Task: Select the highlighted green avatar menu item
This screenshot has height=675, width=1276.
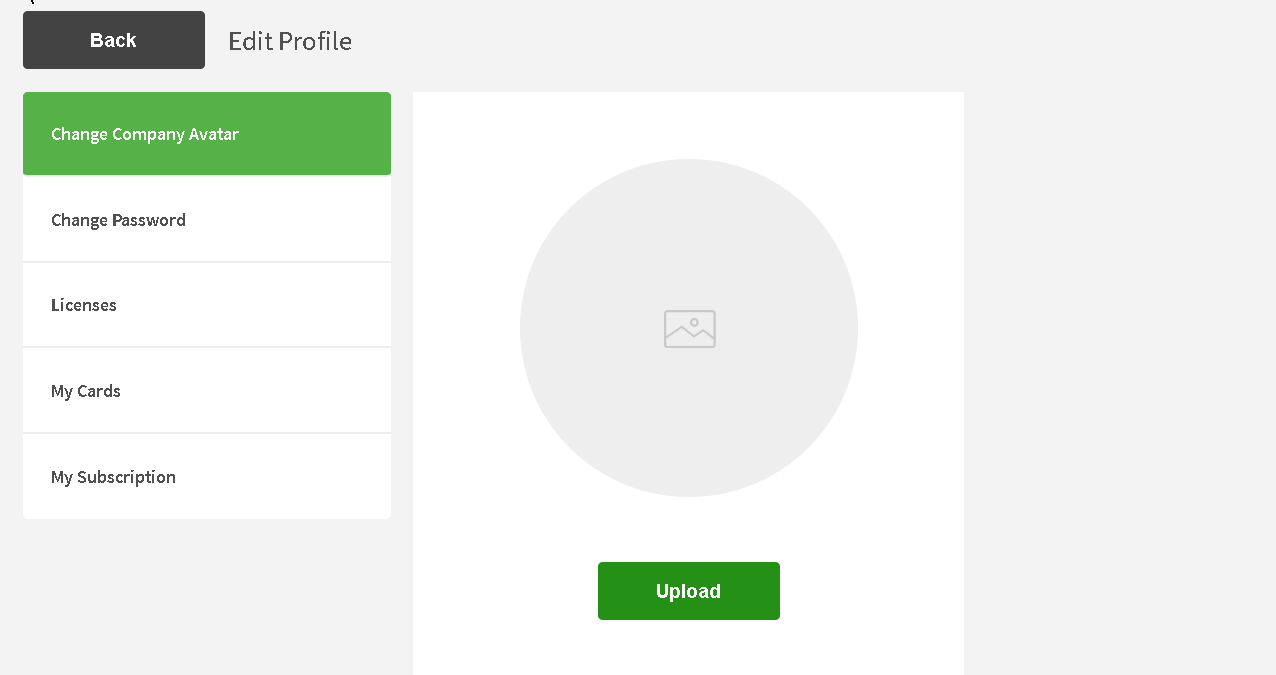Action: 207,134
